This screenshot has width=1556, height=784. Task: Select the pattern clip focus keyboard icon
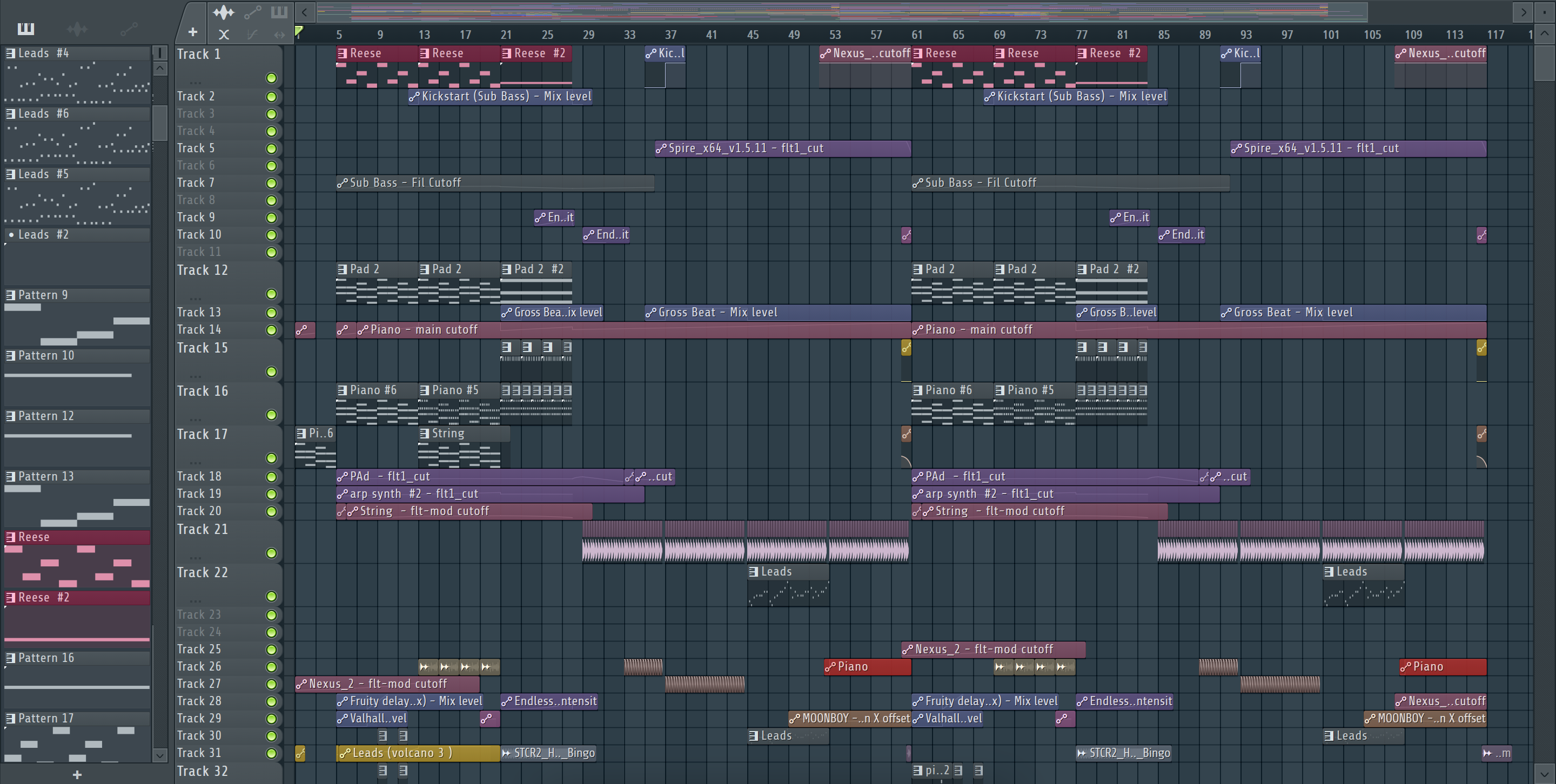279,12
